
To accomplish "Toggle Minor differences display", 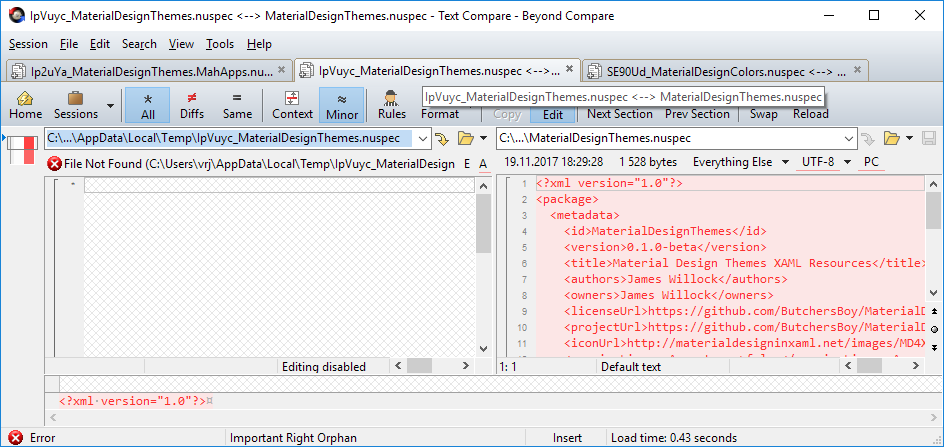I will pos(342,105).
